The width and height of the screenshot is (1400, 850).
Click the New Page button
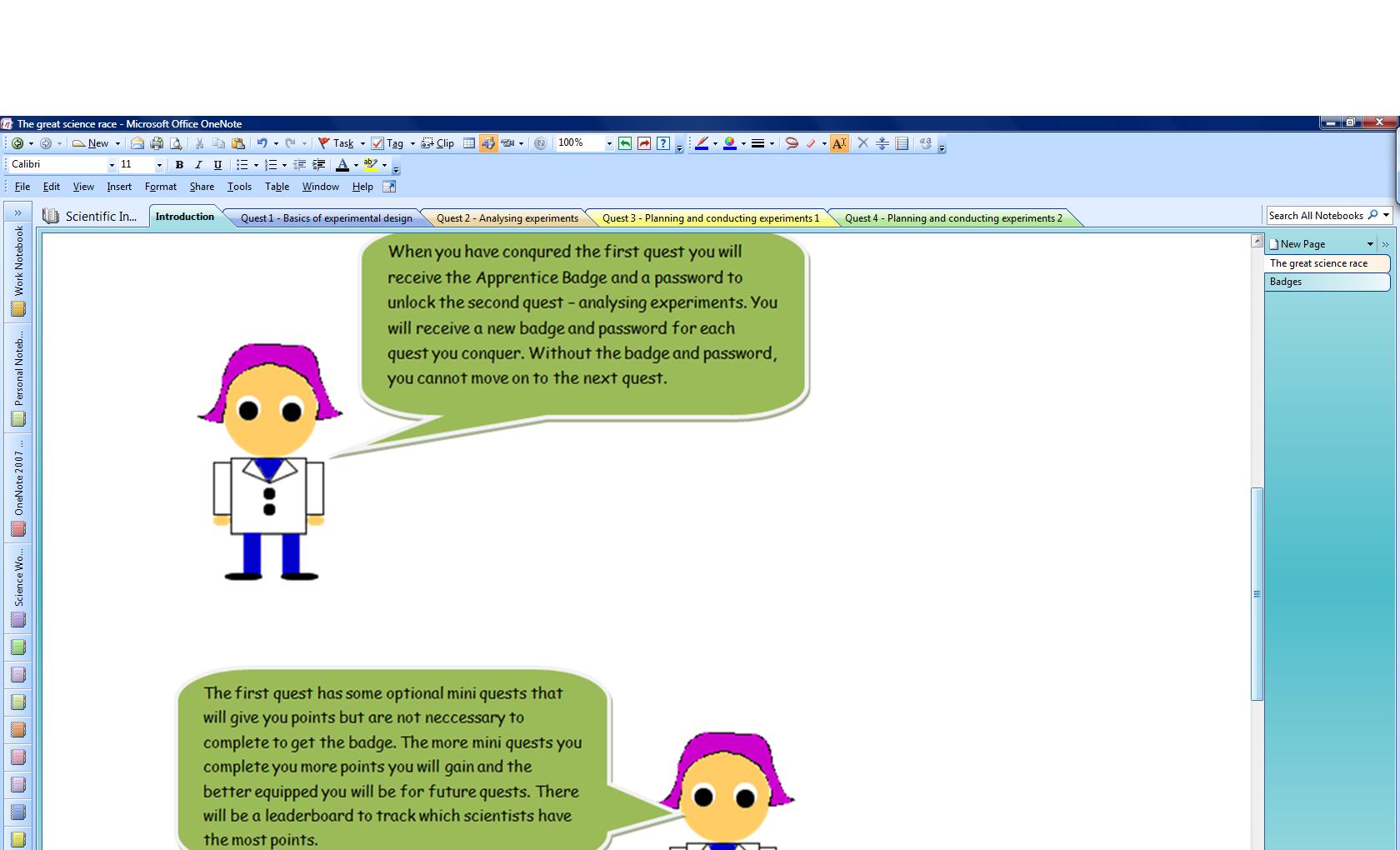tap(1302, 244)
